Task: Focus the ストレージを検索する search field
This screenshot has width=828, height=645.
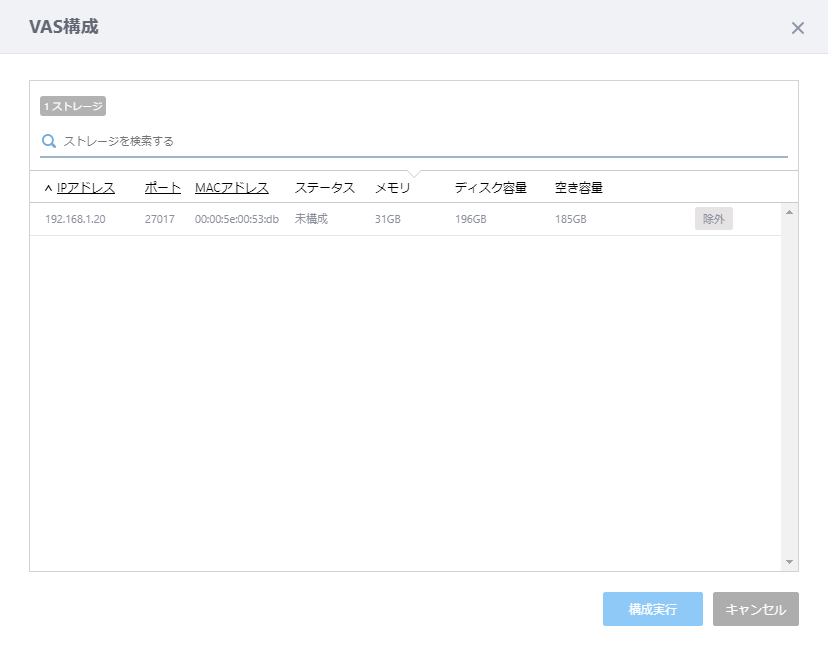Action: (420, 141)
